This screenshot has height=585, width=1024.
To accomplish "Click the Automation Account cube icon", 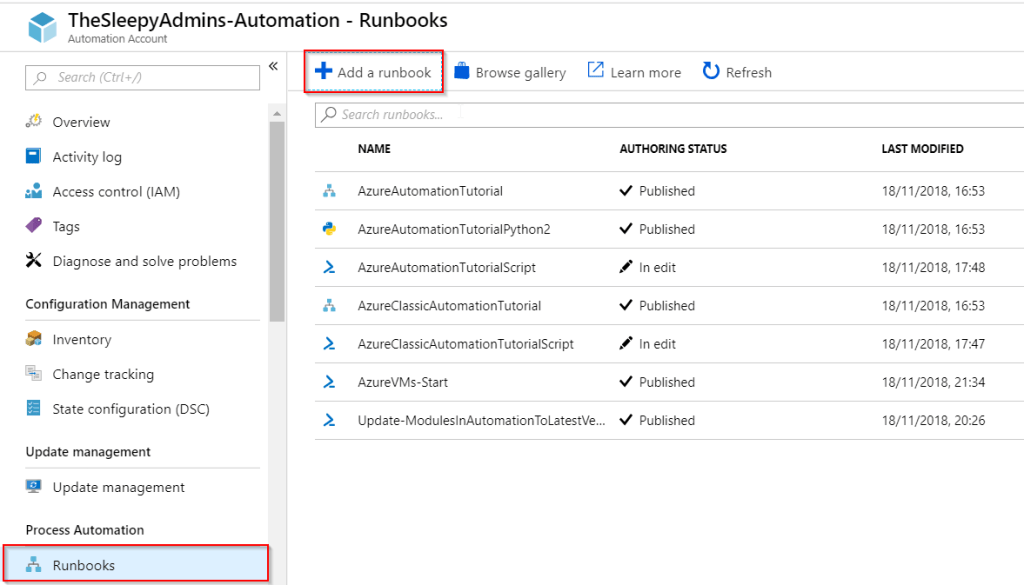I will [42, 27].
